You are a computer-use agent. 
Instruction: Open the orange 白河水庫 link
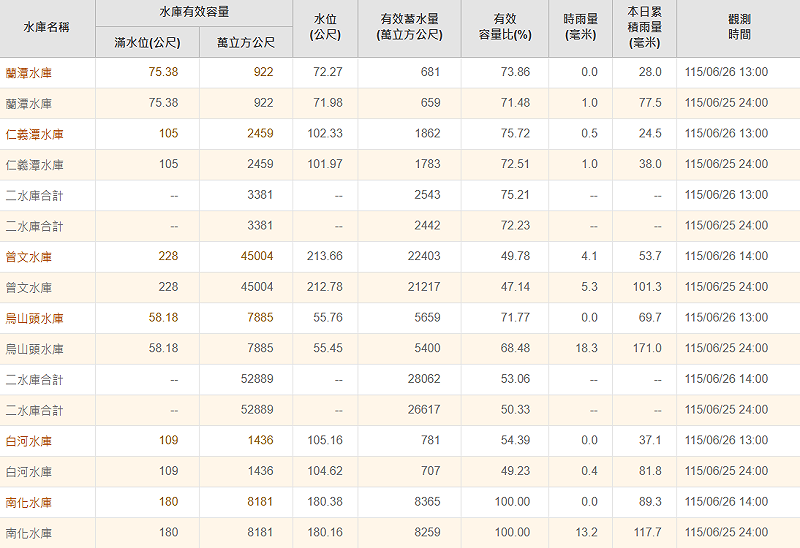(29, 441)
